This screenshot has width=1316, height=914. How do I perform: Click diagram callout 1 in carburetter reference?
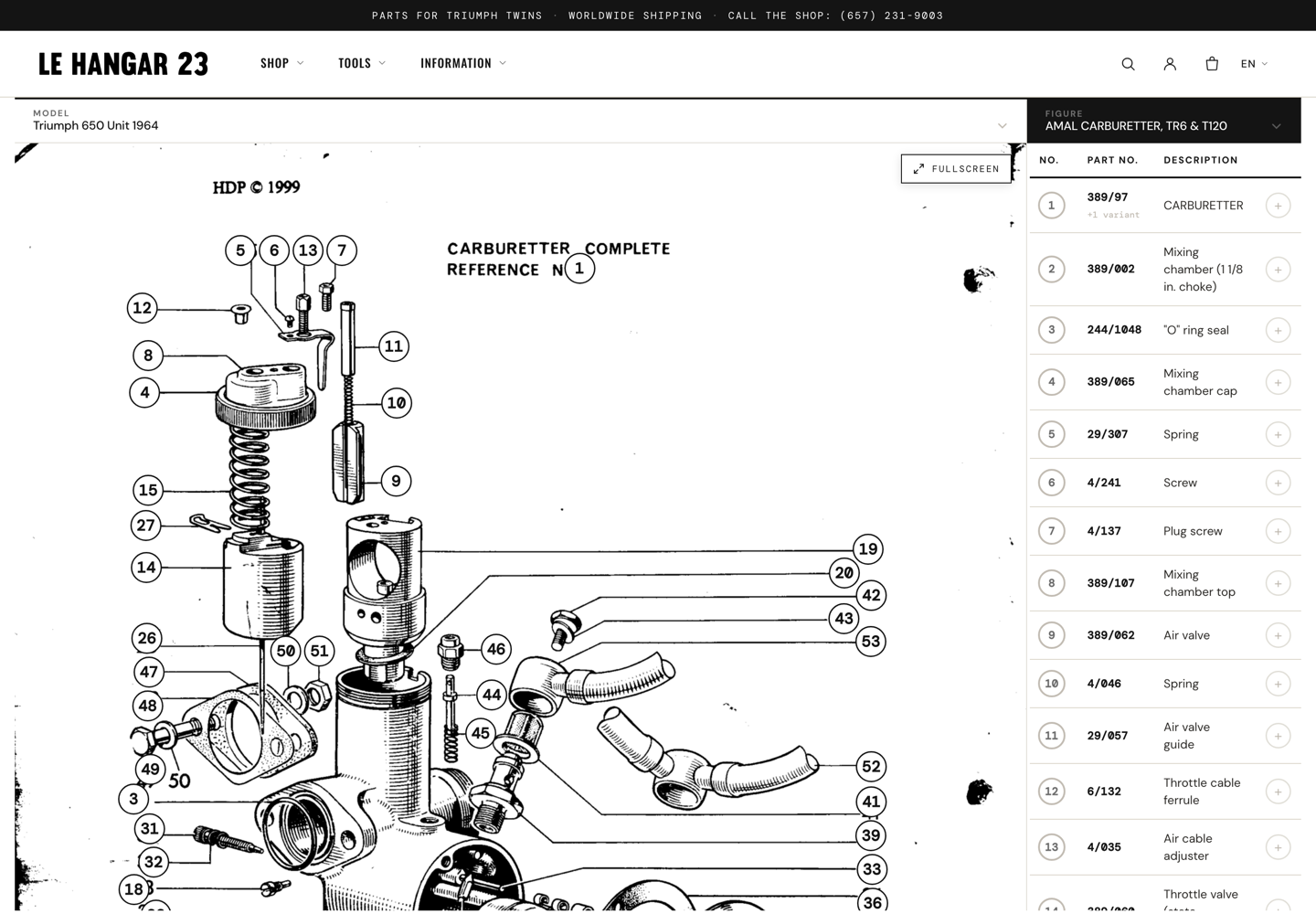(579, 269)
